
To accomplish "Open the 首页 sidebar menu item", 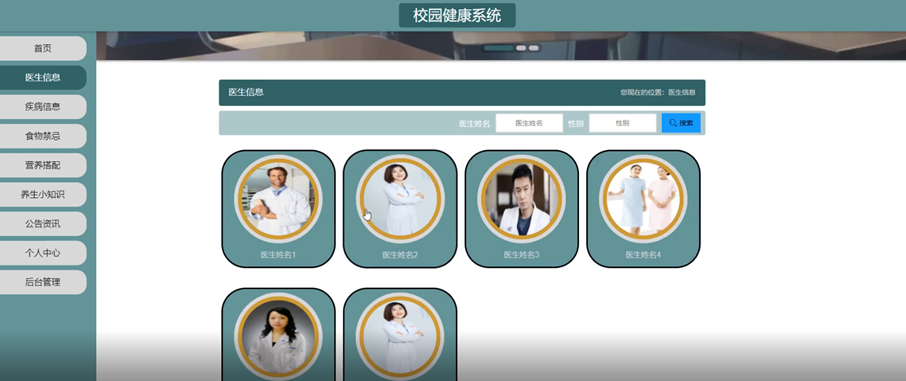I will pos(42,49).
